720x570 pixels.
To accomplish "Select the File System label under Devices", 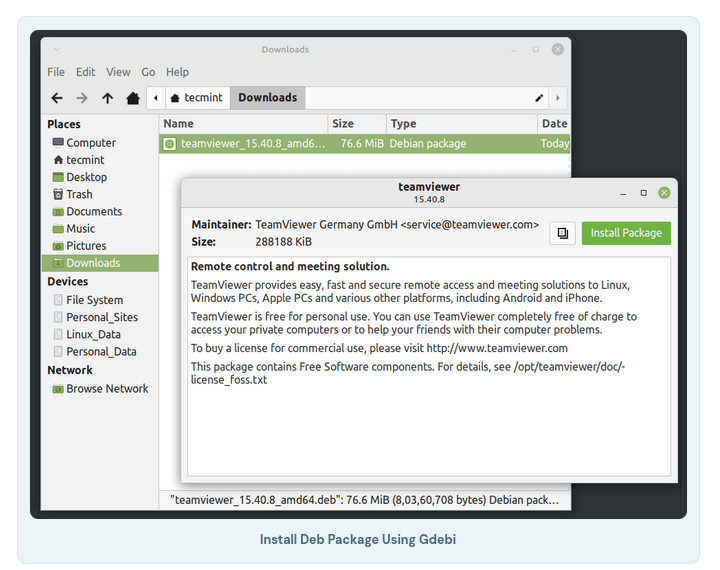I will pos(95,300).
